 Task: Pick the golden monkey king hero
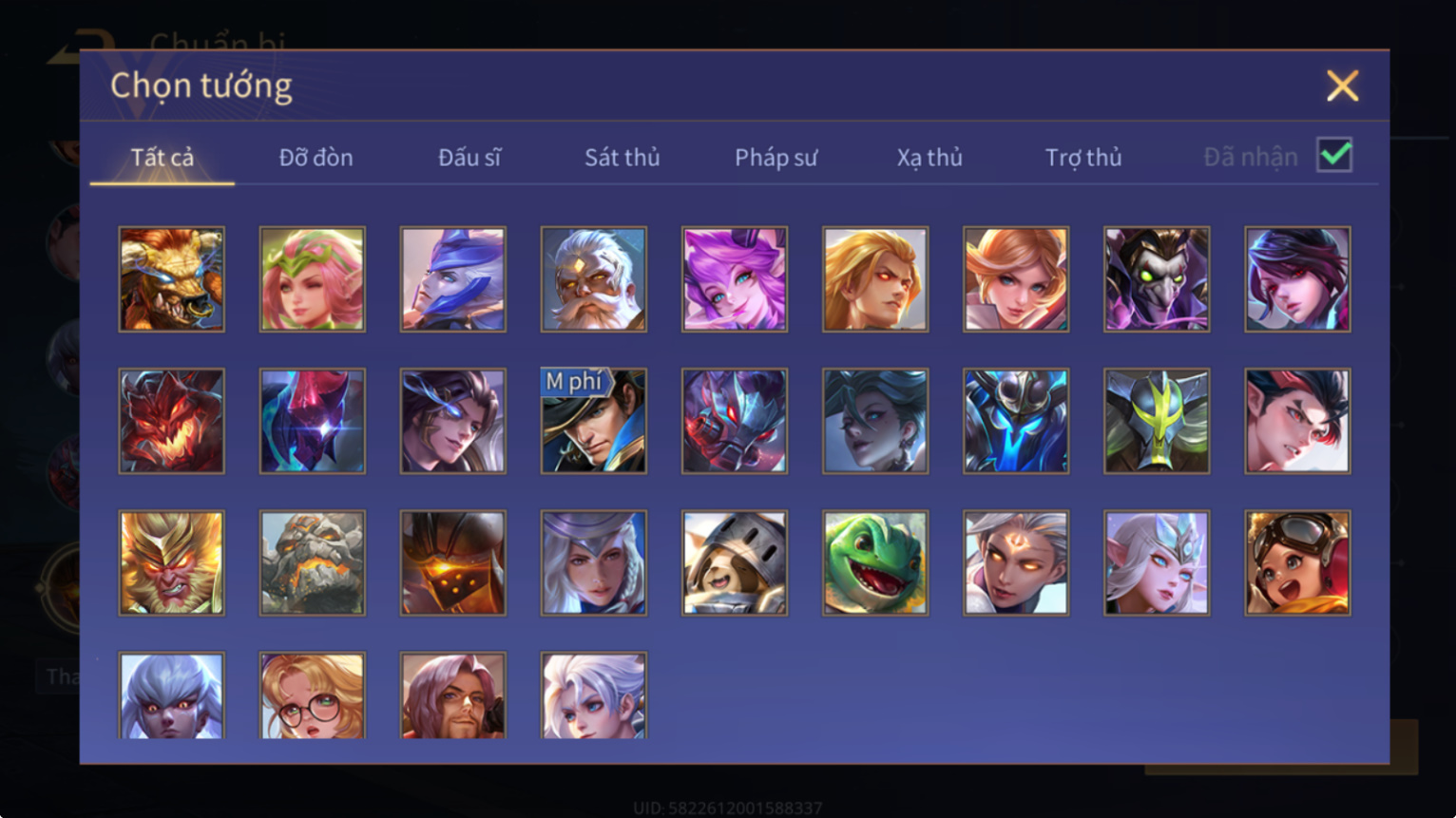[172, 563]
